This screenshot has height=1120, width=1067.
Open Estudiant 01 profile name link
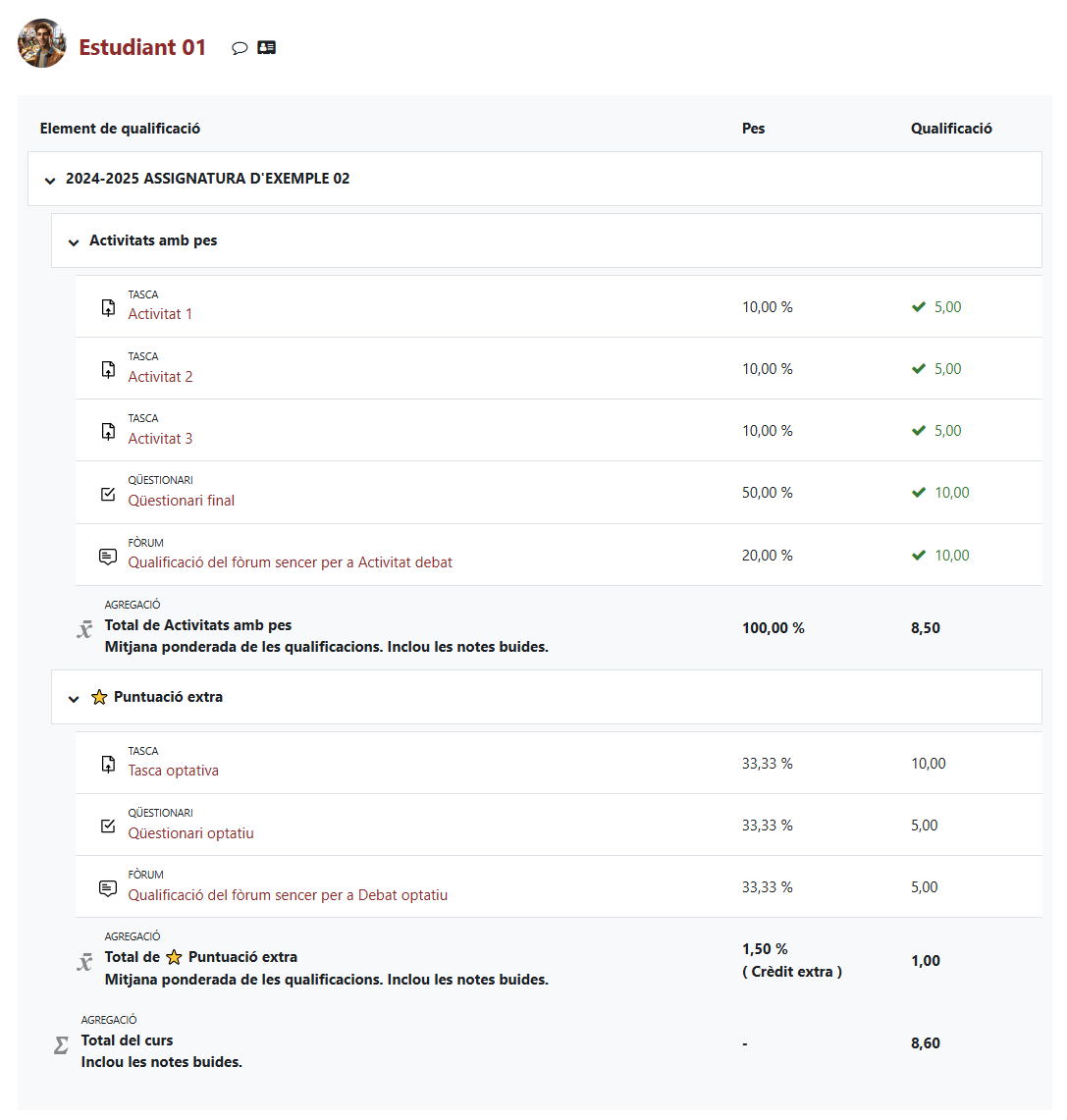[142, 47]
